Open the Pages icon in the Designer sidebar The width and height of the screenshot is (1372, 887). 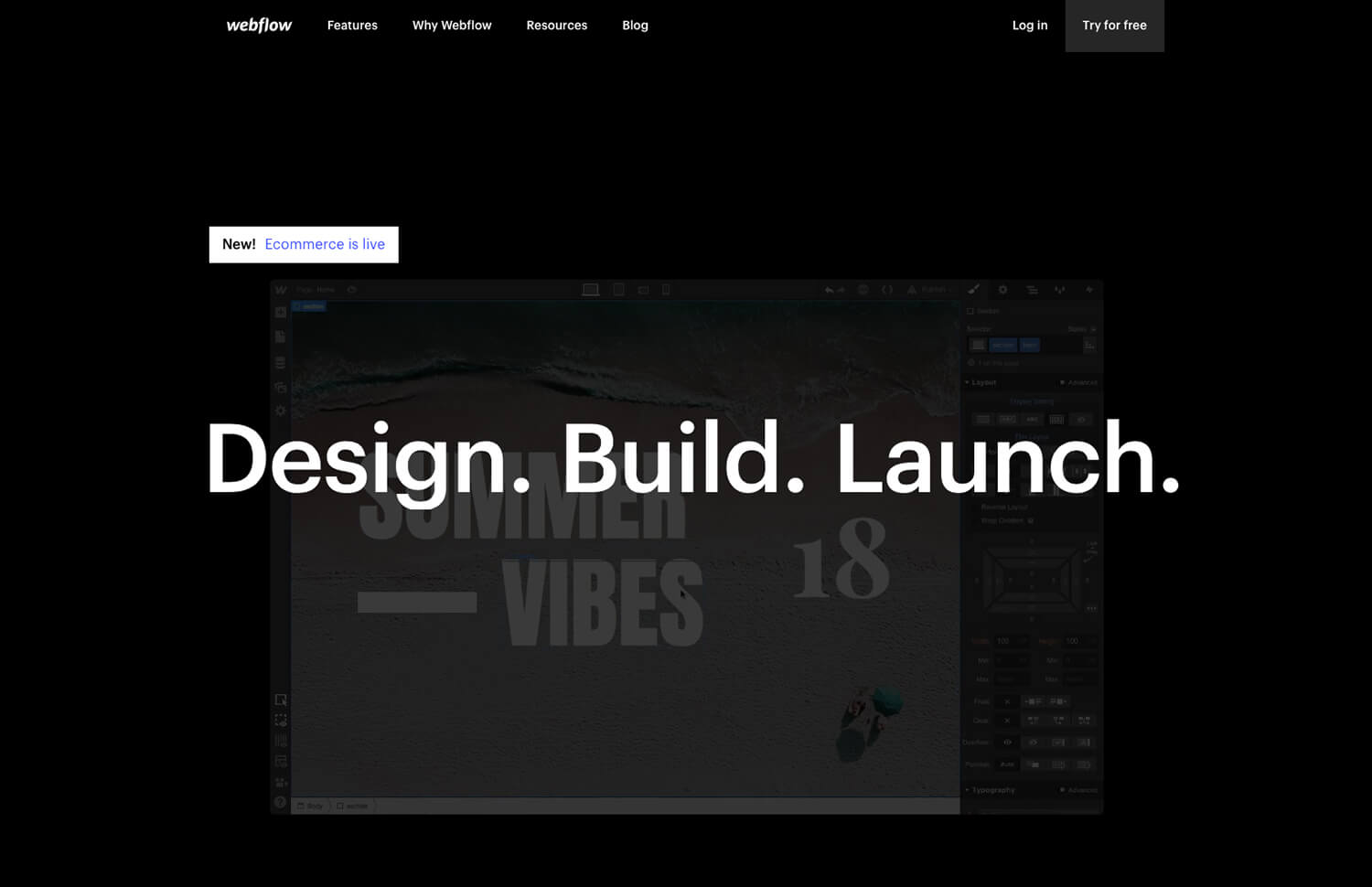281,337
